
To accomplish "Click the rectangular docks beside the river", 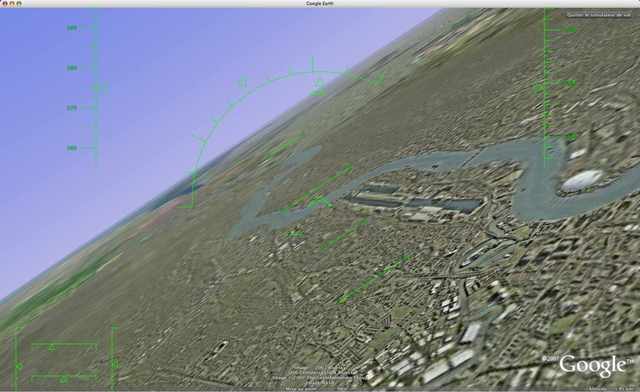I will tap(412, 199).
